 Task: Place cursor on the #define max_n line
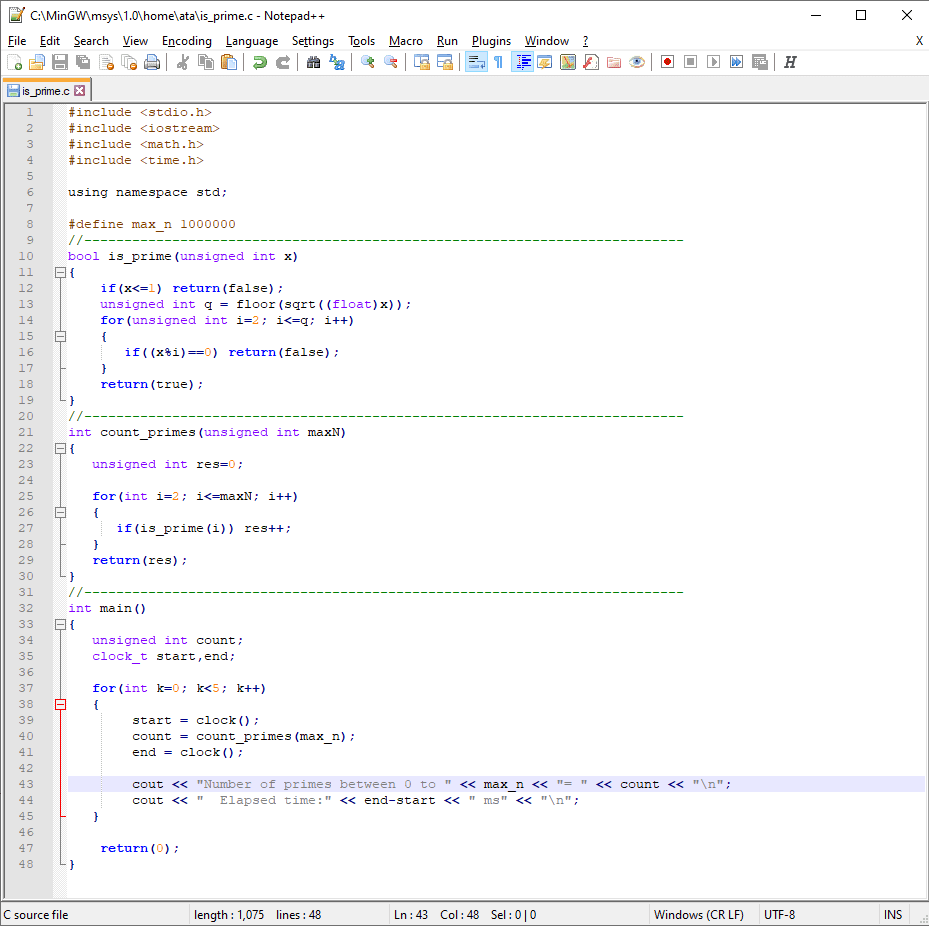point(152,224)
